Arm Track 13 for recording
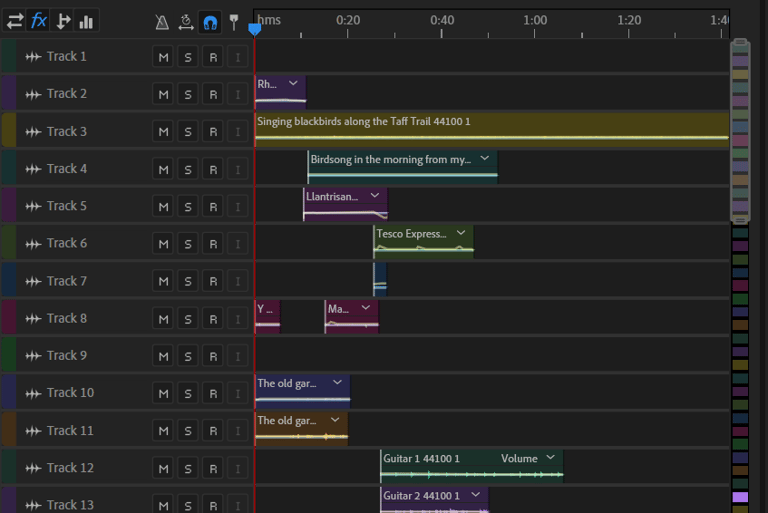The image size is (768, 513). (x=213, y=505)
